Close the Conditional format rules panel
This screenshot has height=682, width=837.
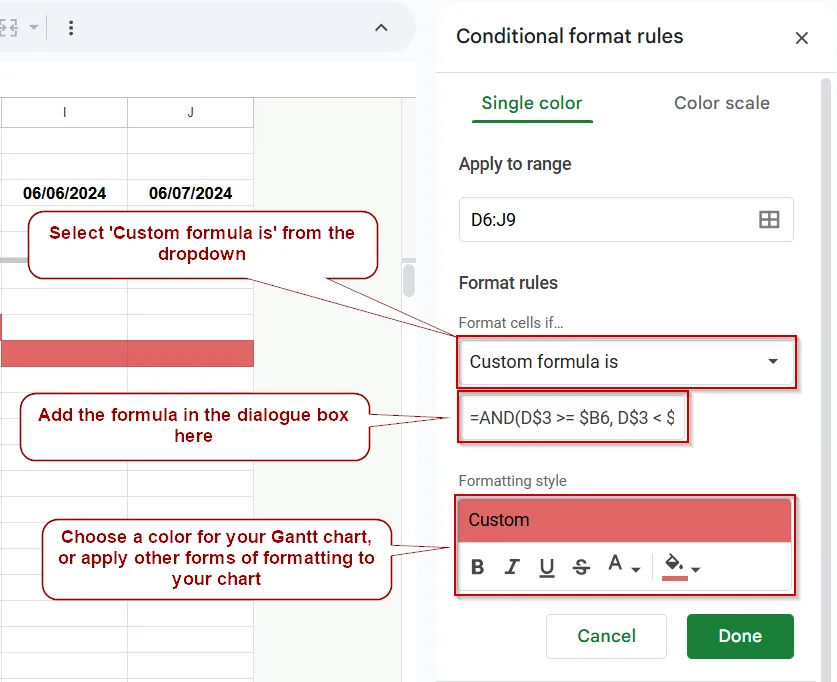tap(801, 38)
